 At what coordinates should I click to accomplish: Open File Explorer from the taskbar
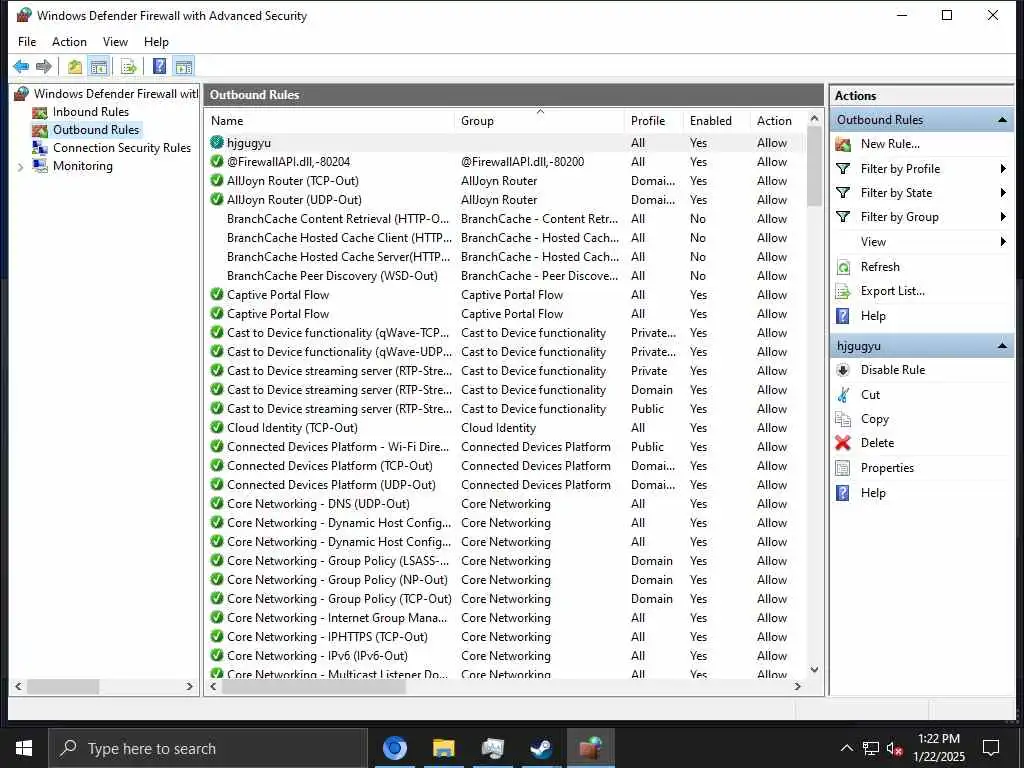[443, 748]
